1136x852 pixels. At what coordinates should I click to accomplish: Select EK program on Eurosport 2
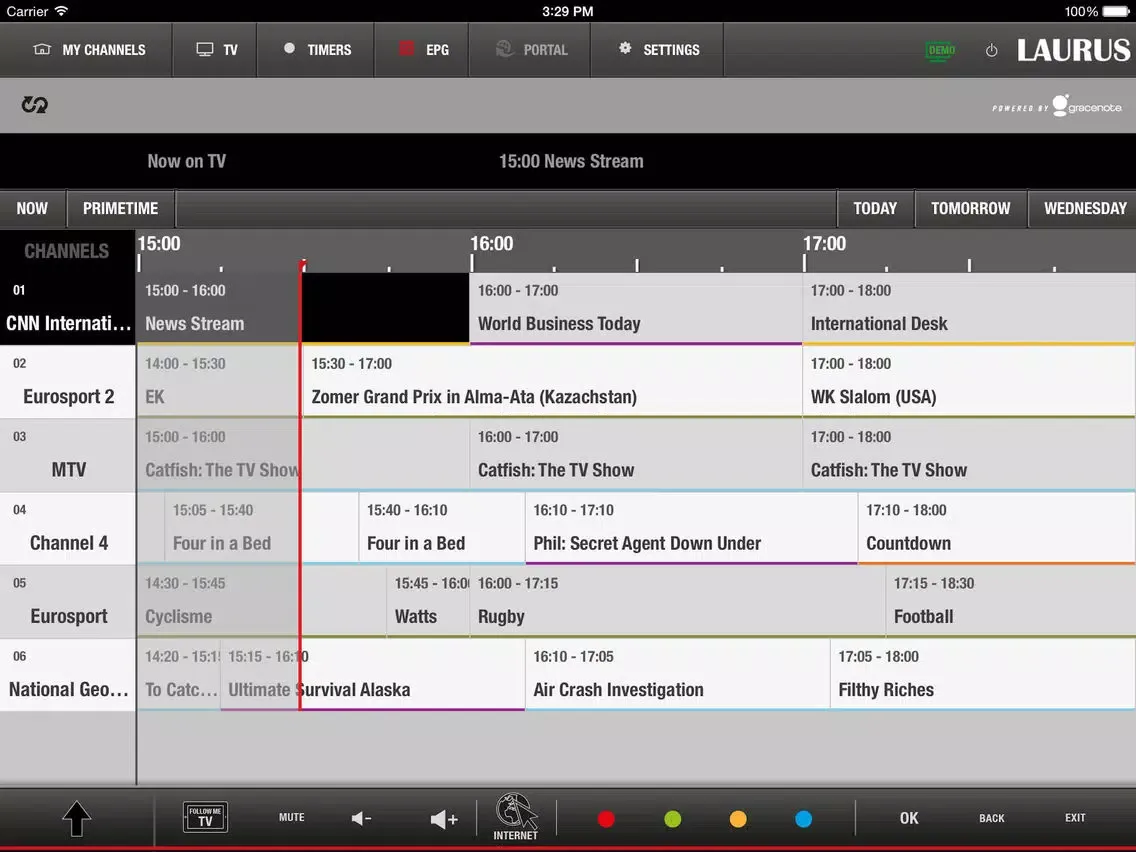pyautogui.click(x=220, y=382)
